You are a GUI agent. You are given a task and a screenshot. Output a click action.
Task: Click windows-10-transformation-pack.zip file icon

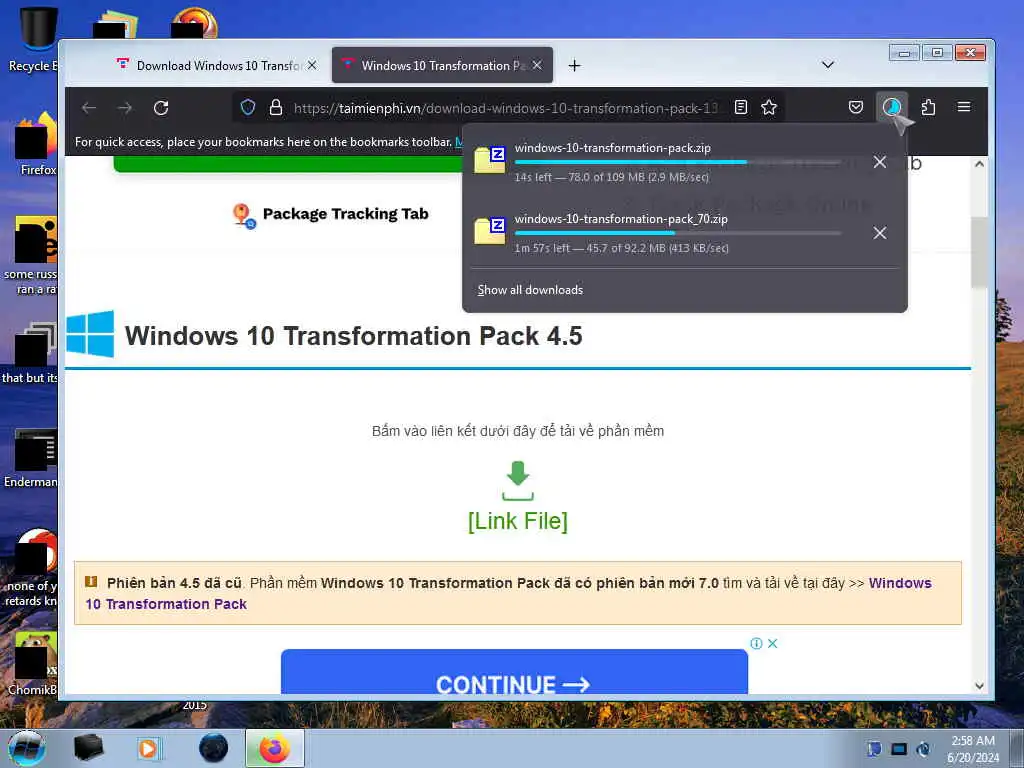pos(490,160)
